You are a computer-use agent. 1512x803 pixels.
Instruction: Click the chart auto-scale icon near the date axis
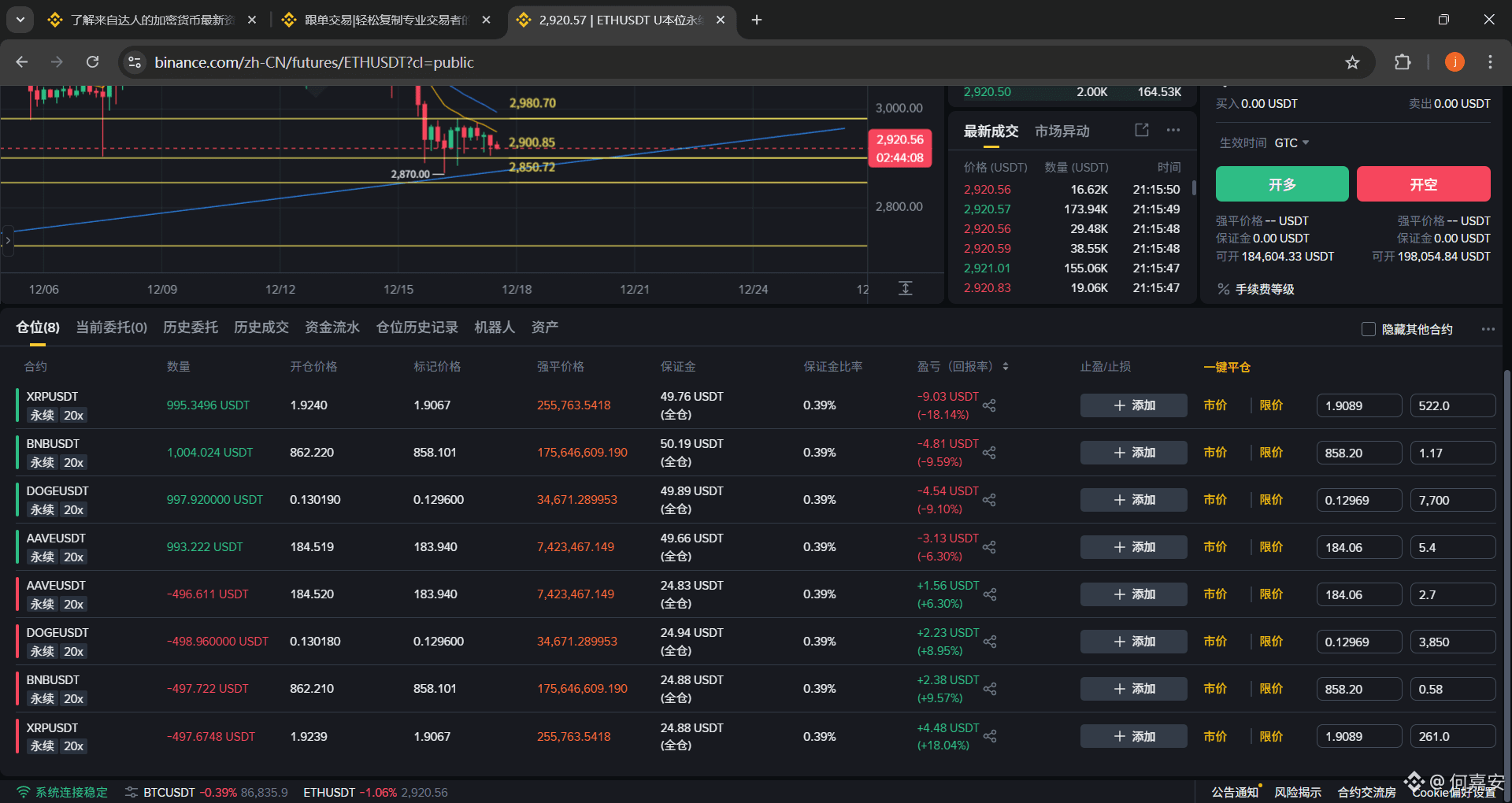pyautogui.click(x=906, y=288)
